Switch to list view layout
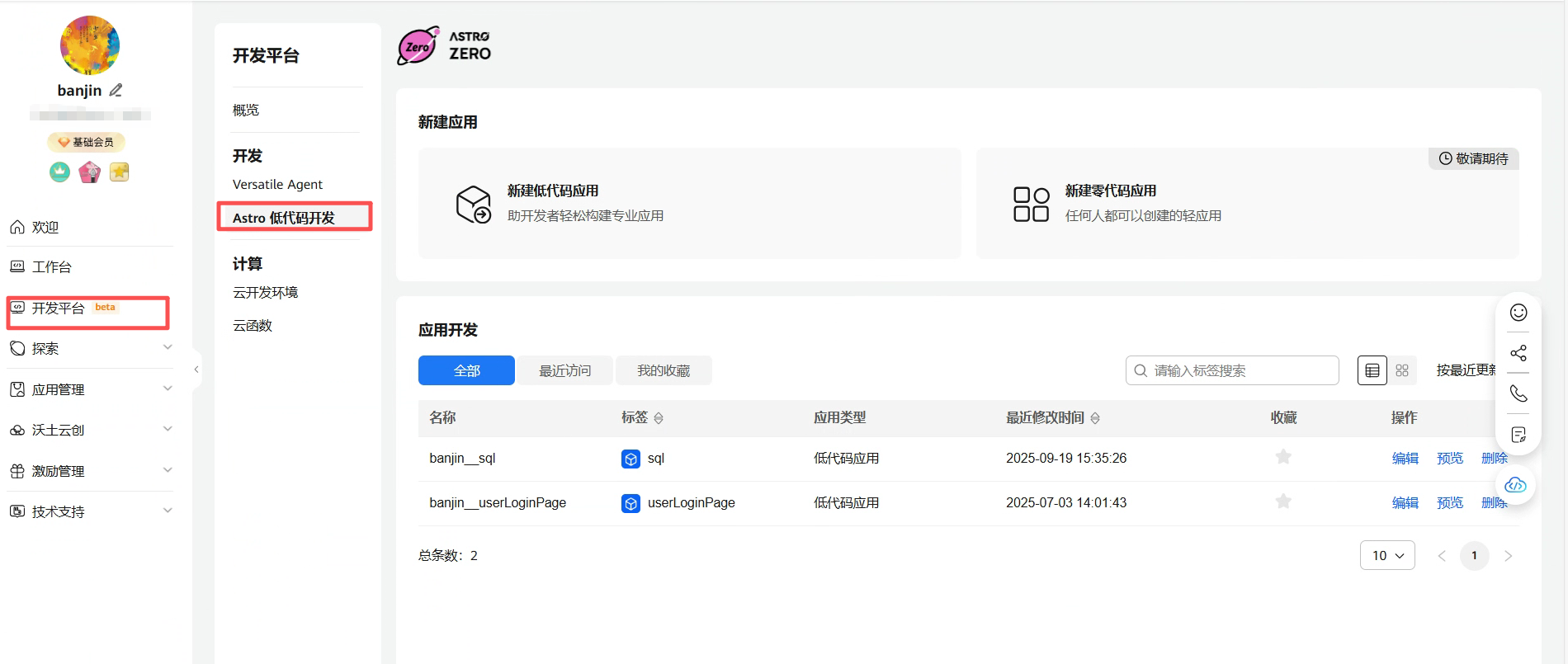Viewport: 1568px width, 664px height. pyautogui.click(x=1372, y=370)
